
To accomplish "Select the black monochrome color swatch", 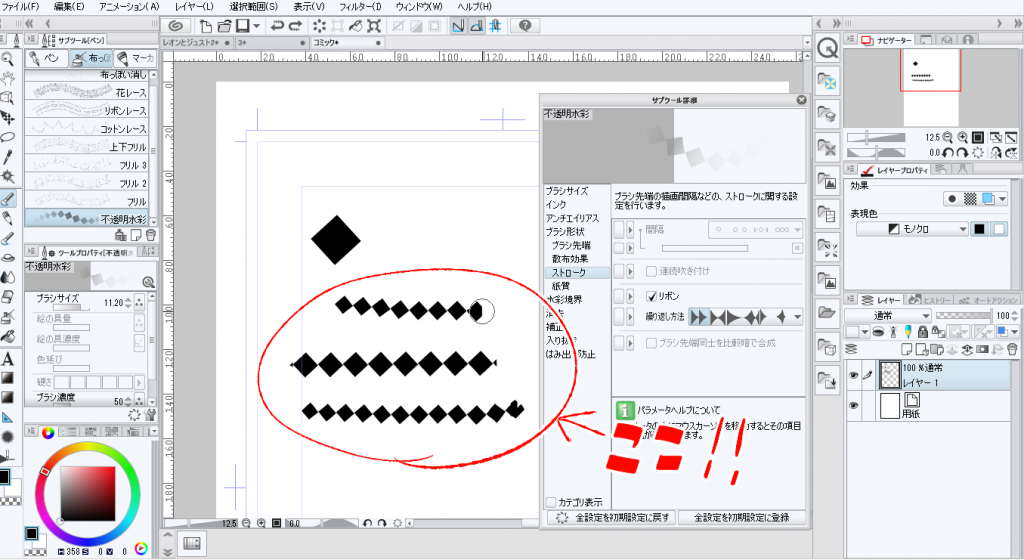I will pyautogui.click(x=979, y=229).
